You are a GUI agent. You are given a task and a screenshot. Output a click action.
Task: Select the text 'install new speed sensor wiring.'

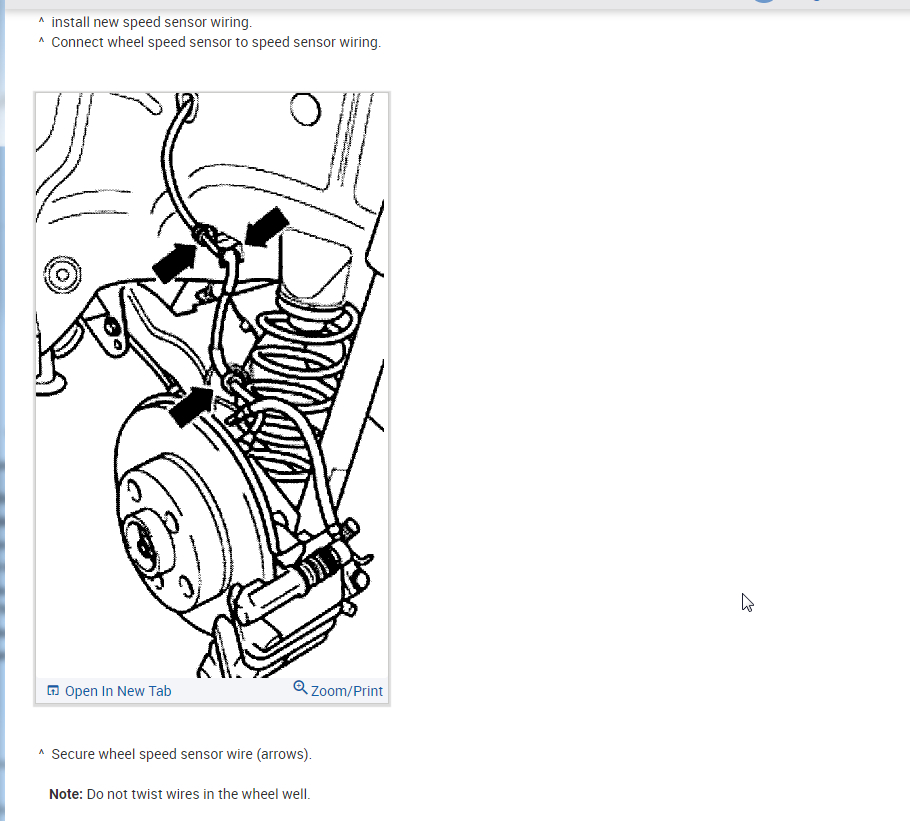point(151,22)
